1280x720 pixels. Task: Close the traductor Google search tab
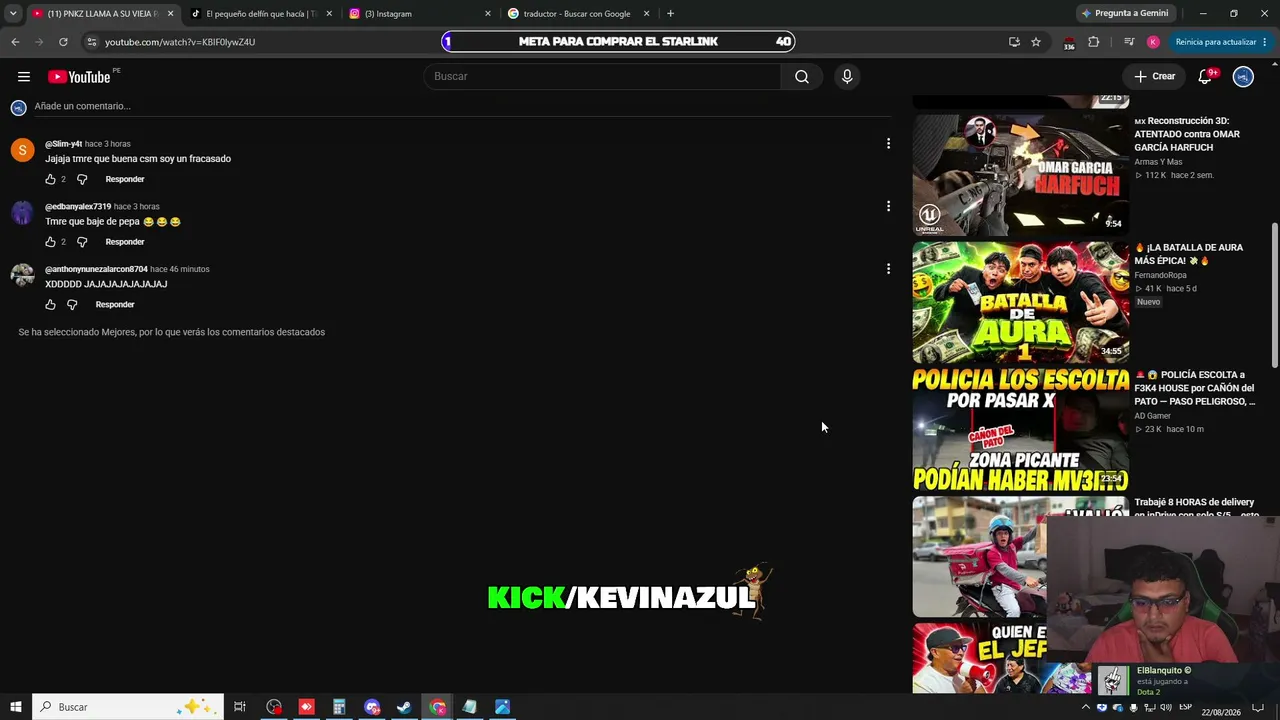pyautogui.click(x=646, y=14)
